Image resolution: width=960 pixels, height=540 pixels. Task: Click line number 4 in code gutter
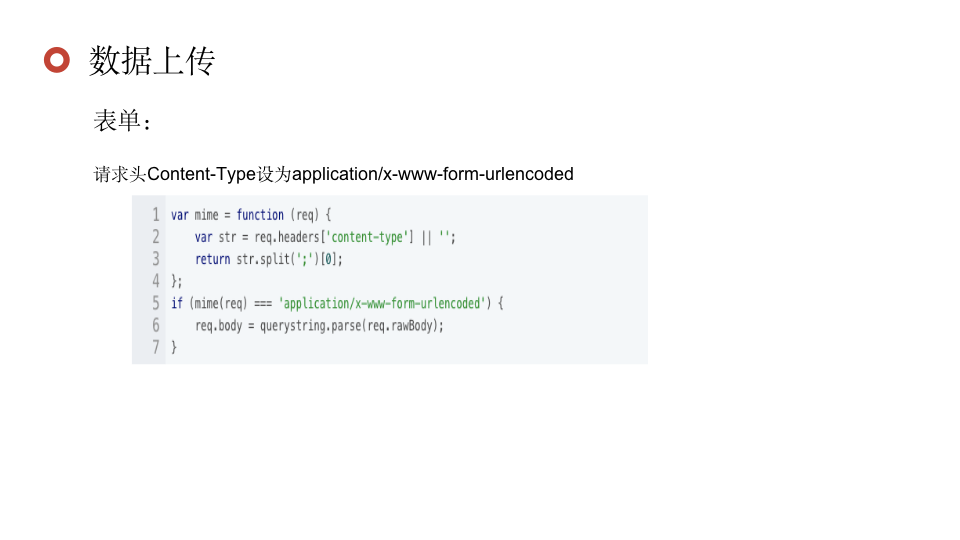click(156, 281)
